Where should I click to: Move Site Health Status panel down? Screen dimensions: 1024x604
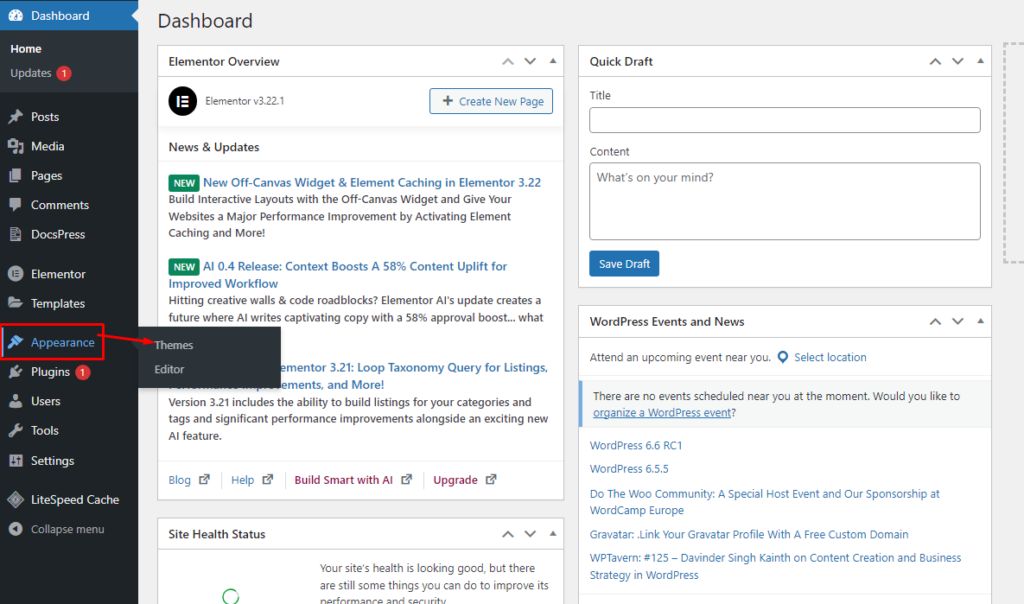pyautogui.click(x=530, y=535)
